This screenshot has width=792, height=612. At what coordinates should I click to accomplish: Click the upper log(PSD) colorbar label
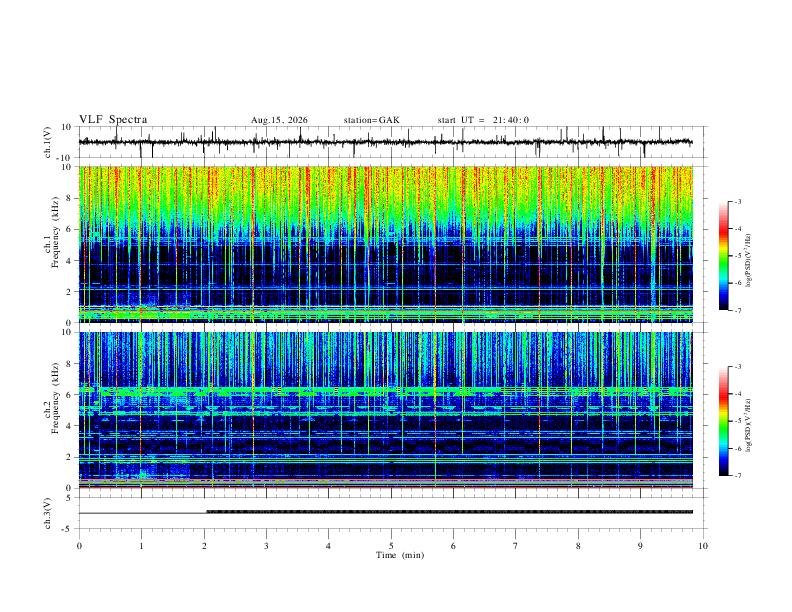point(748,261)
